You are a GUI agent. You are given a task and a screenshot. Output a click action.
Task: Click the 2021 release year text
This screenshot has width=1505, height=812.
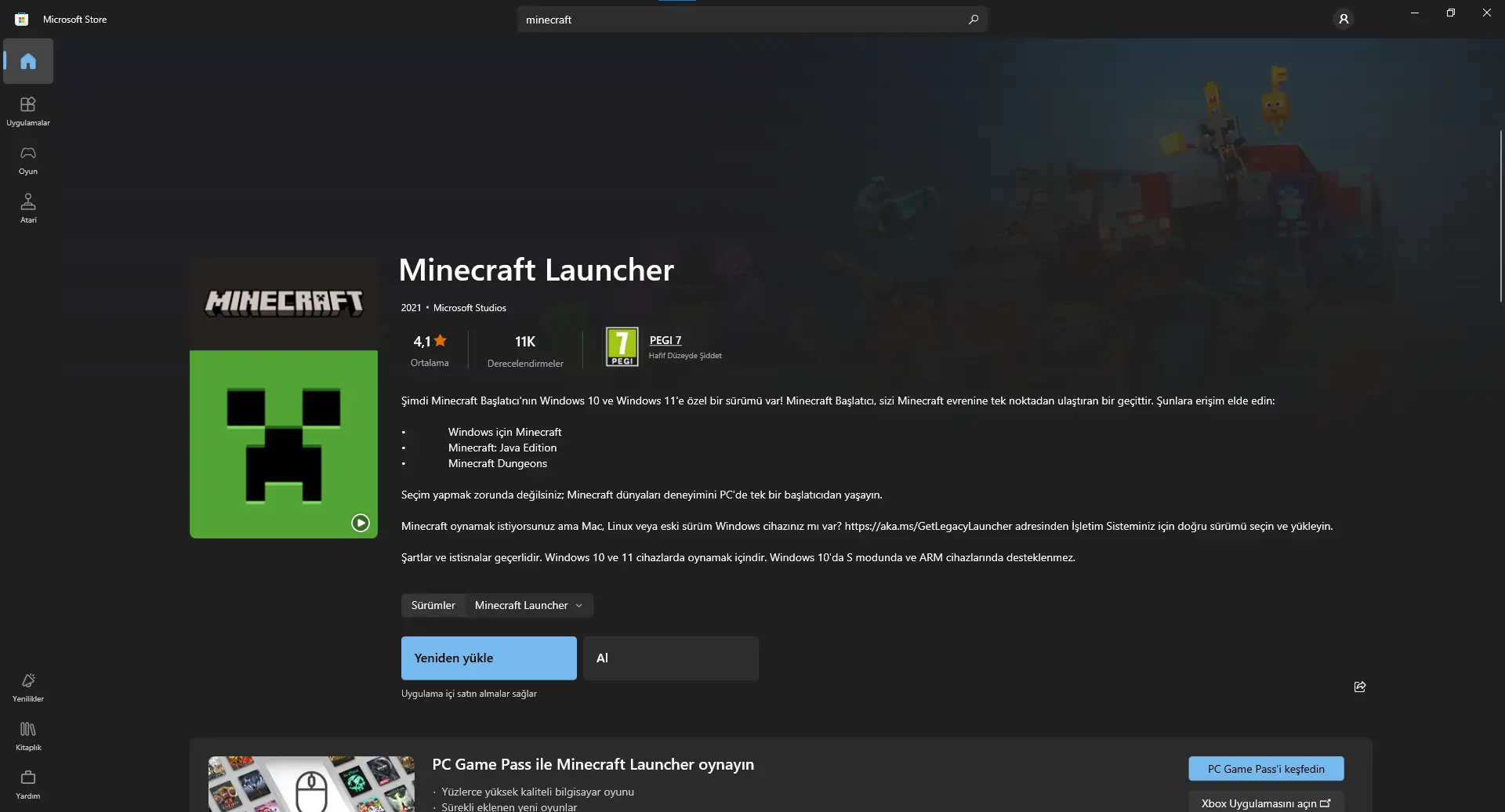point(411,308)
